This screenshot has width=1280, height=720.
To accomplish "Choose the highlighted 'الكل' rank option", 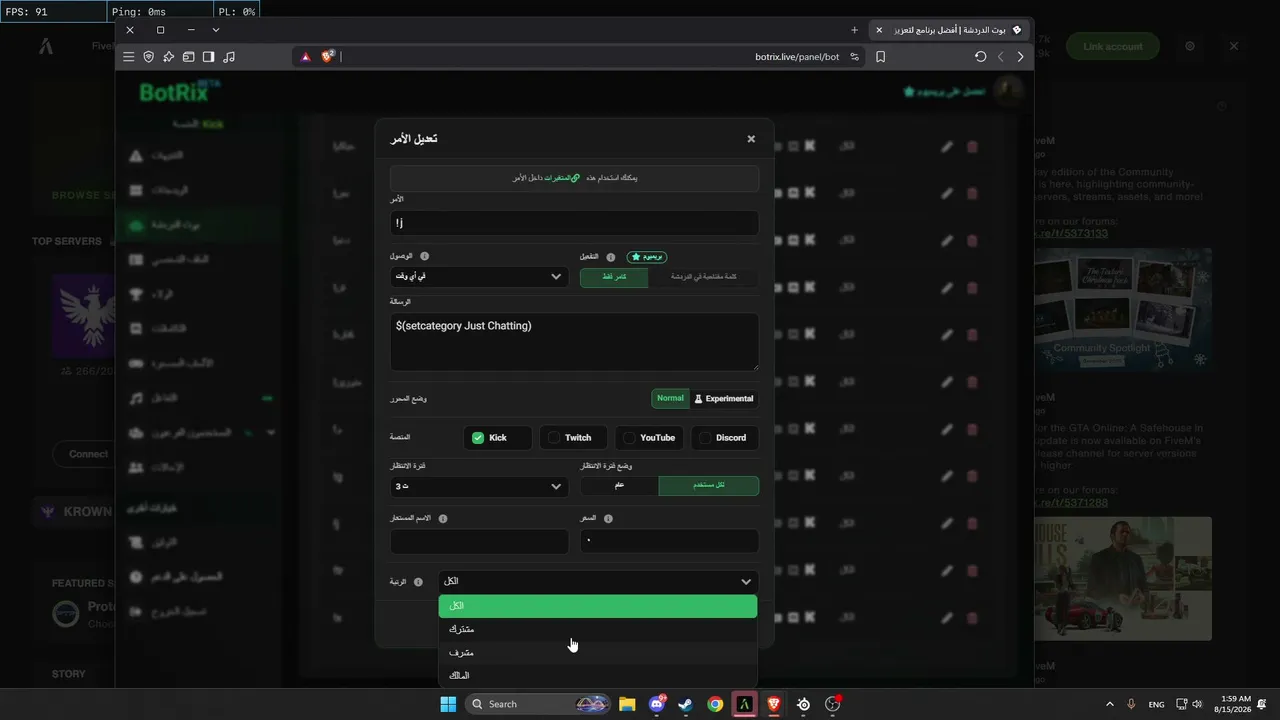I will point(598,606).
